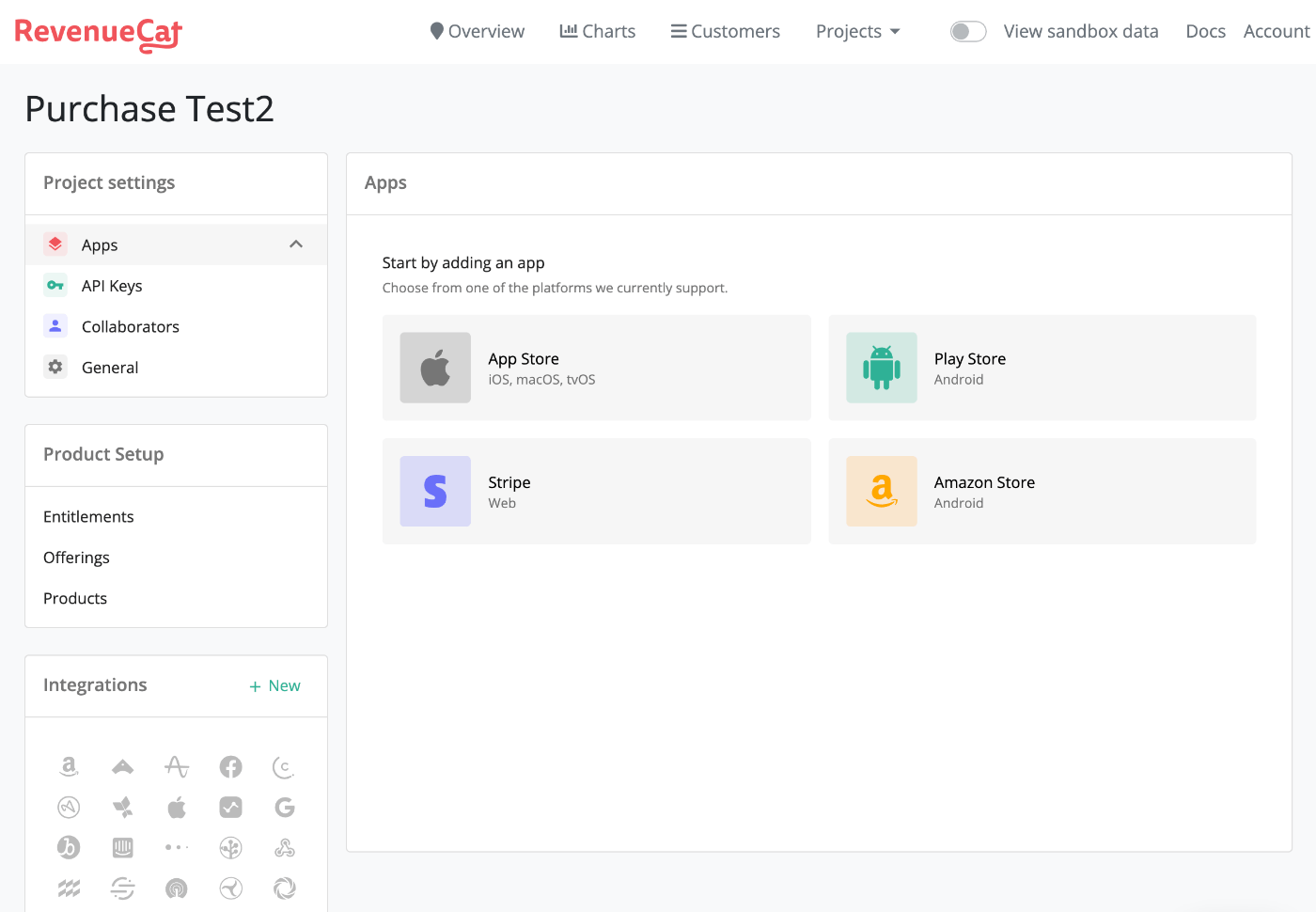Click the Facebook integration icon
Image resolution: width=1316 pixels, height=912 pixels.
[x=230, y=767]
